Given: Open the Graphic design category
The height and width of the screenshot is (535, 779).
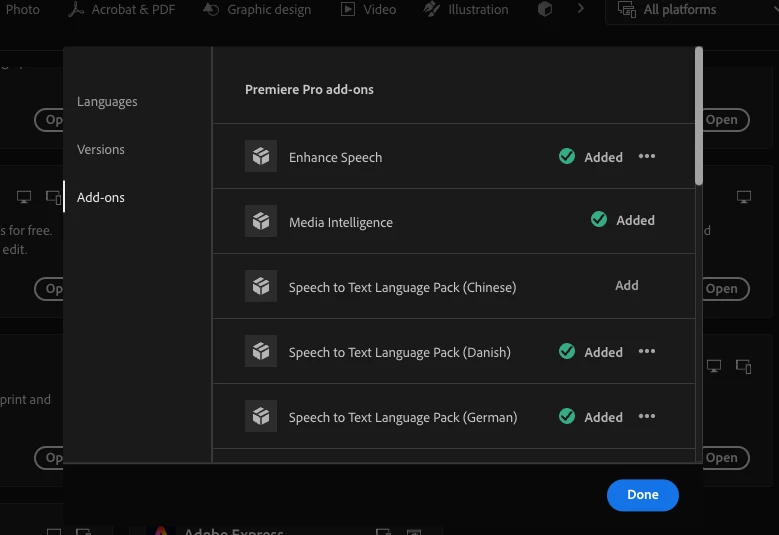Looking at the screenshot, I should (x=257, y=9).
